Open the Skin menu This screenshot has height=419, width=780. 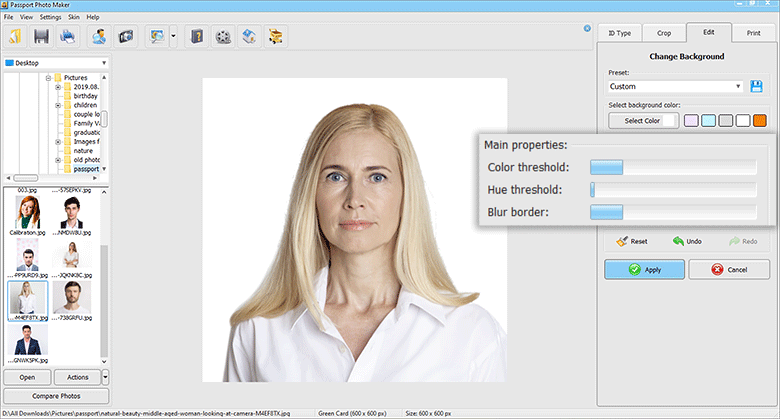[74, 17]
